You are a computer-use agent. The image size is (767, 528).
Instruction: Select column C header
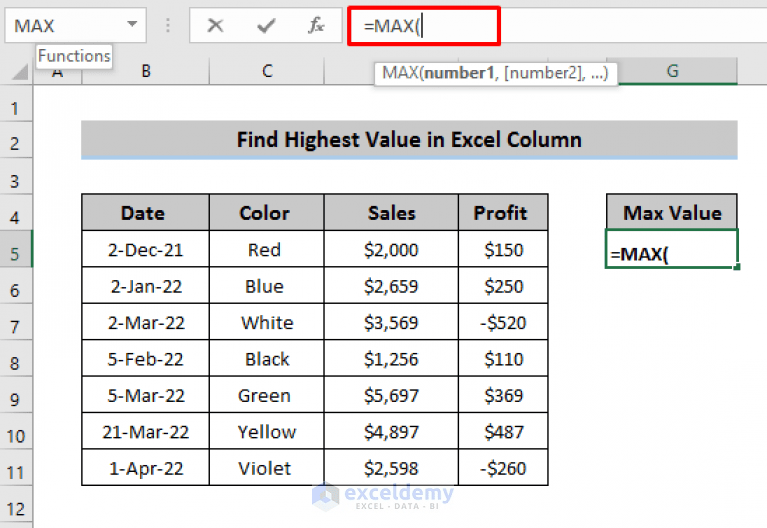(267, 71)
